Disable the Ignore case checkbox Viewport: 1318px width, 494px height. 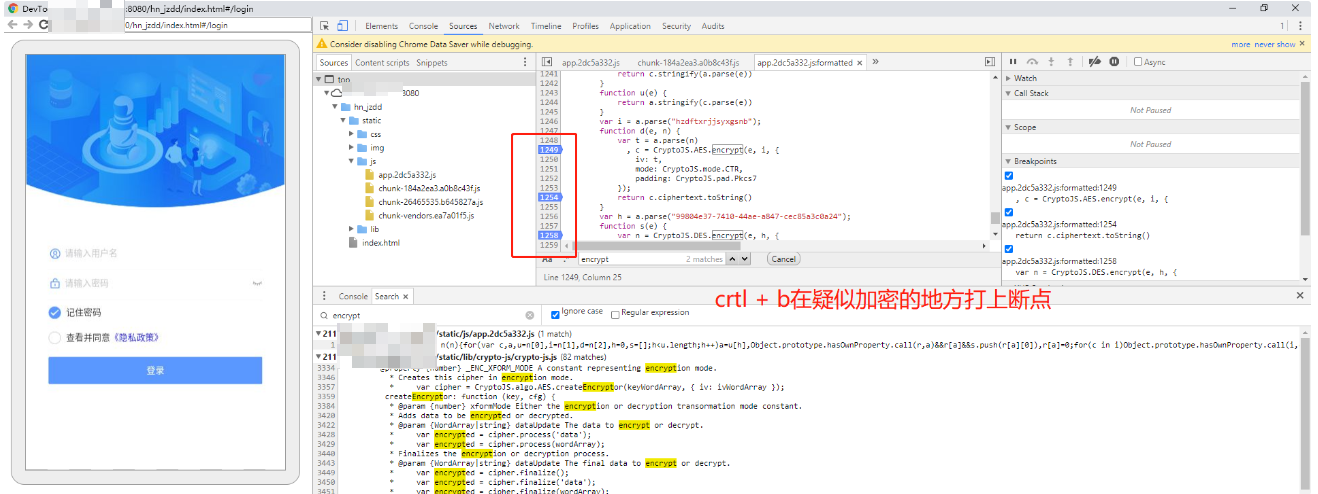coord(556,314)
